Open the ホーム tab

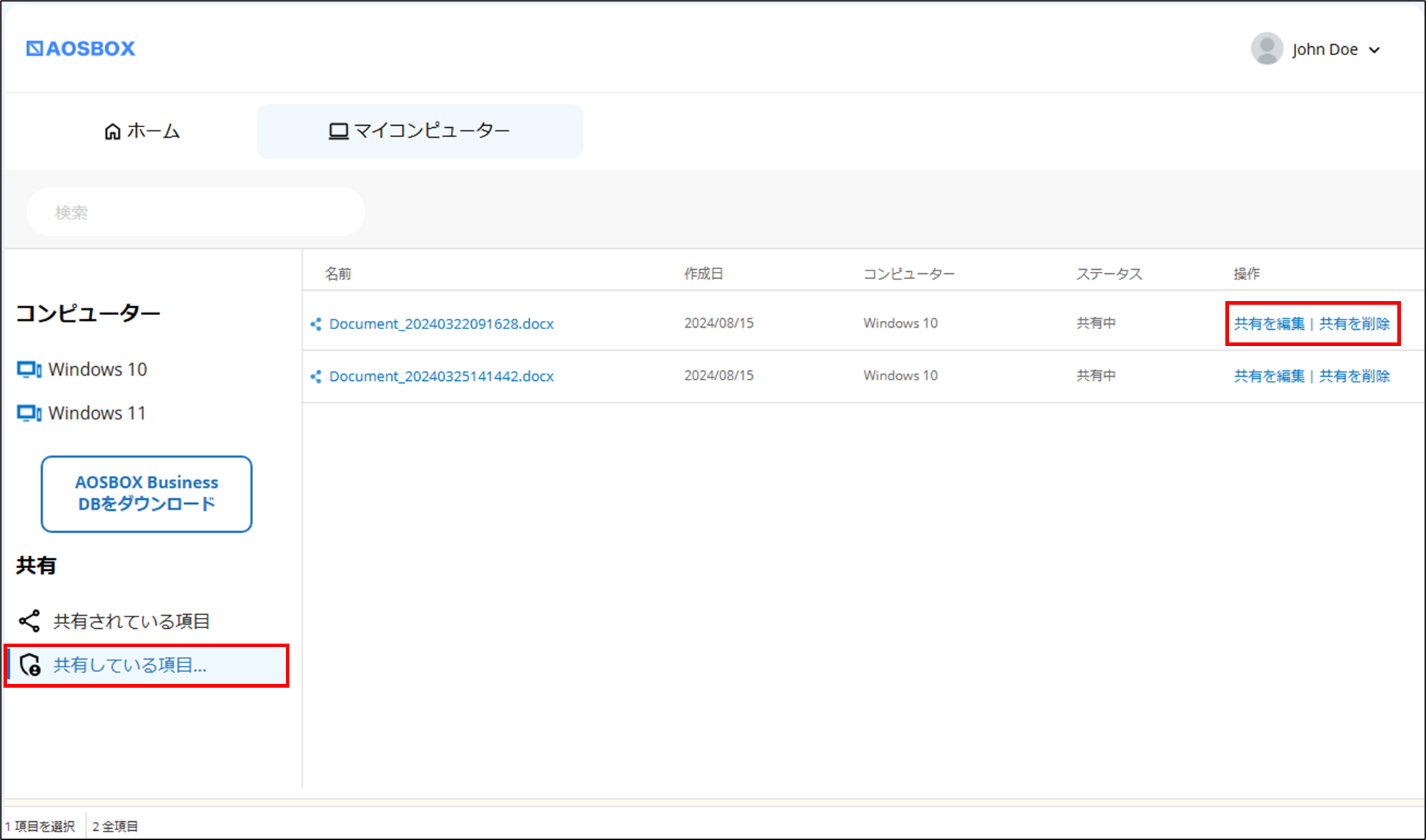142,131
